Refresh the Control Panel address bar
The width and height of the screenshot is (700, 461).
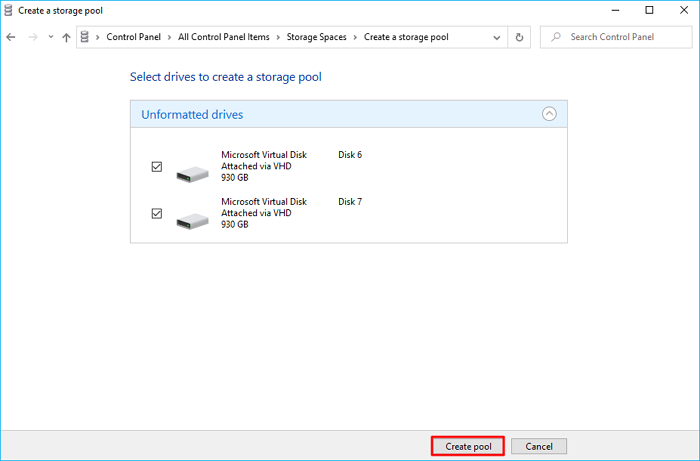519,37
